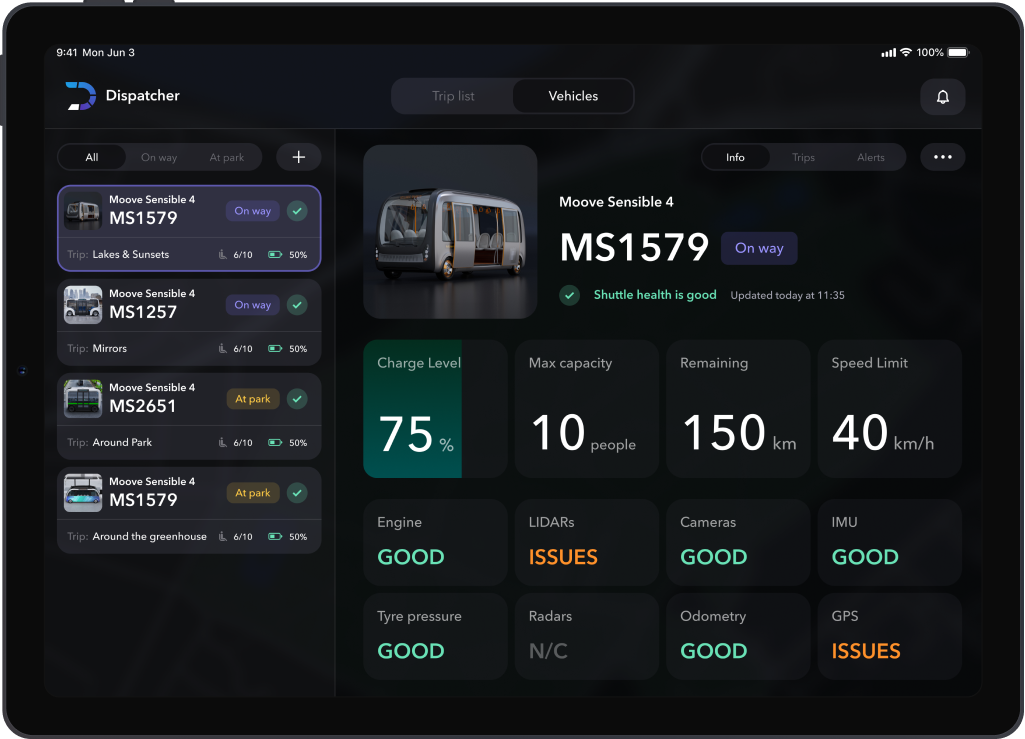Click the Dispatcher logo icon

point(79,96)
